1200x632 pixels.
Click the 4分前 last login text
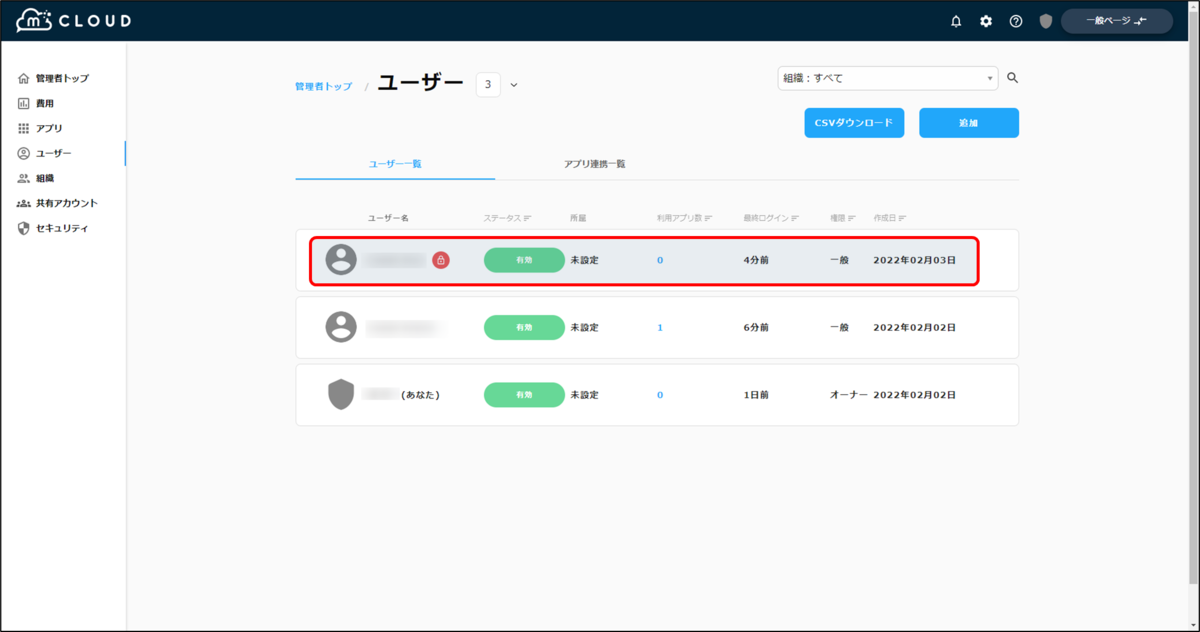coord(755,260)
